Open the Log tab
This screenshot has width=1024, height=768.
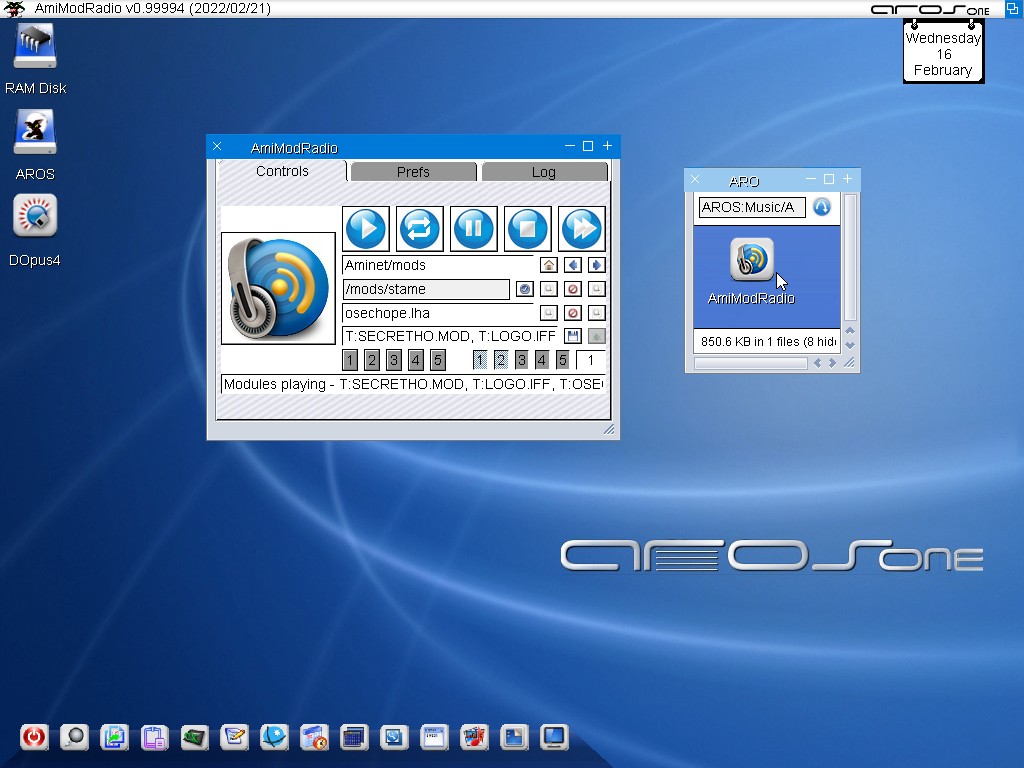(x=544, y=172)
